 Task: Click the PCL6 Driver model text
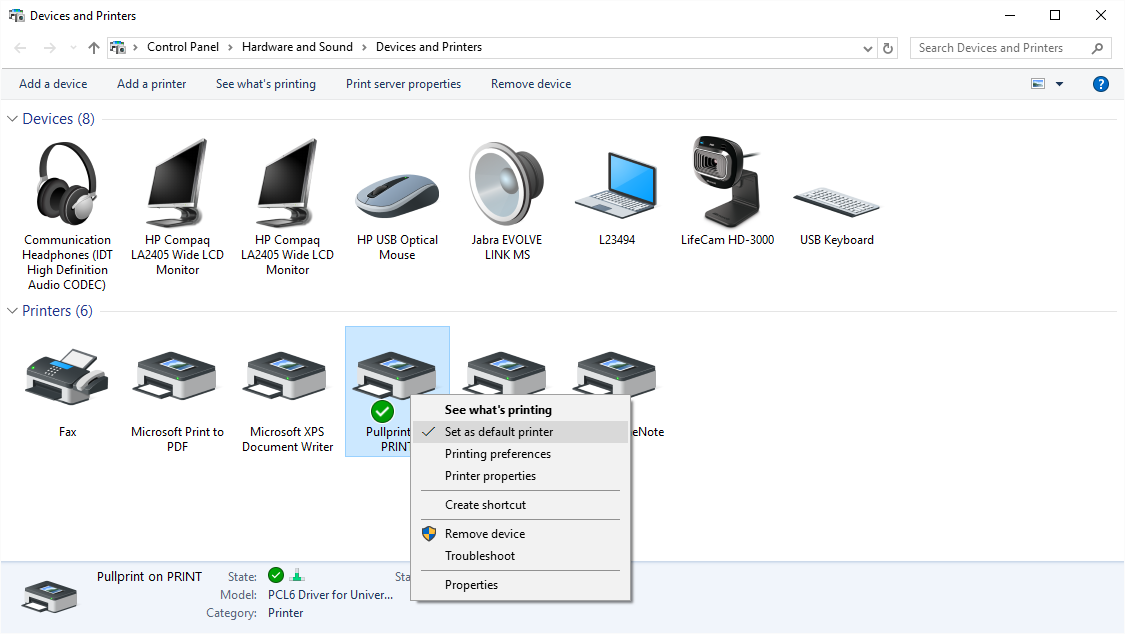coord(330,595)
